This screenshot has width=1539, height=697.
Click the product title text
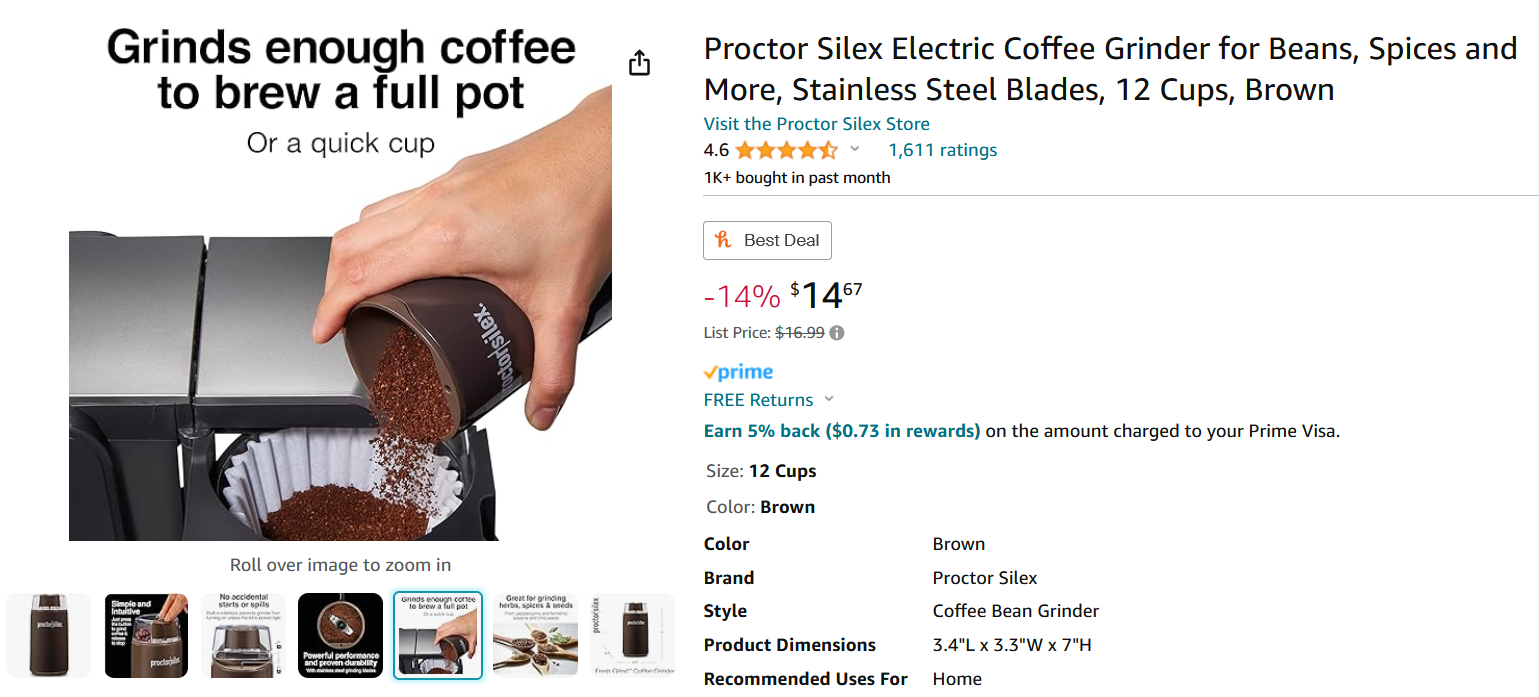tap(1110, 69)
